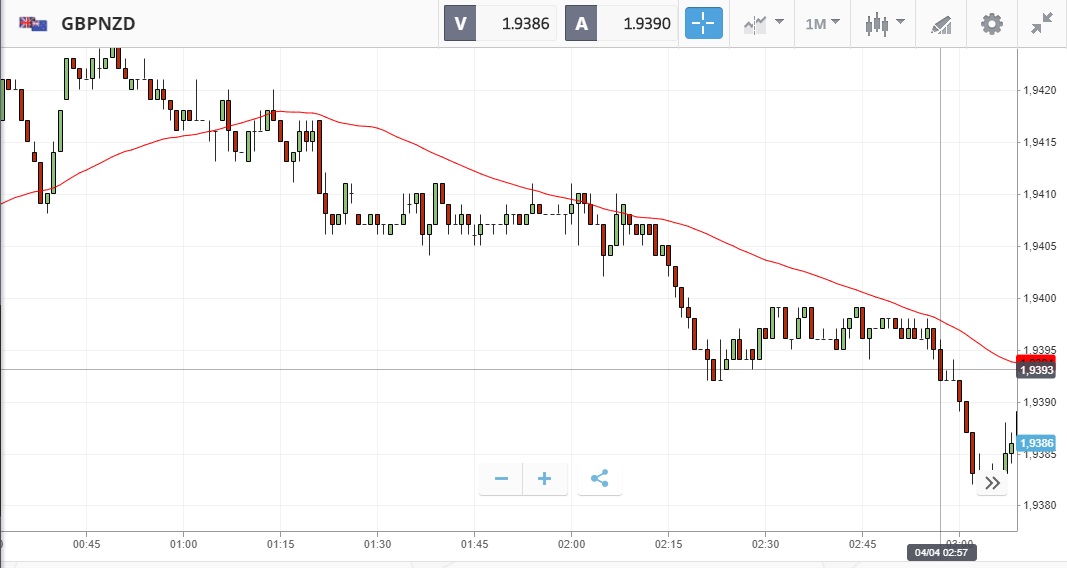The image size is (1067, 568).
Task: Open chart settings gear
Action: pos(991,23)
